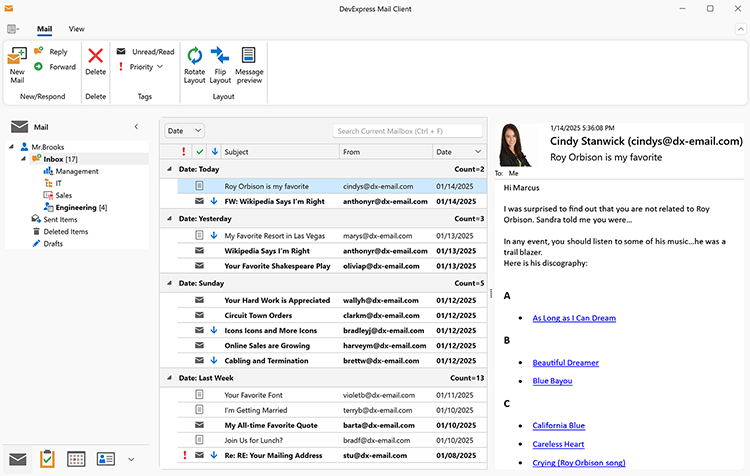
Task: Toggle the Message preview icon
Action: (x=249, y=57)
